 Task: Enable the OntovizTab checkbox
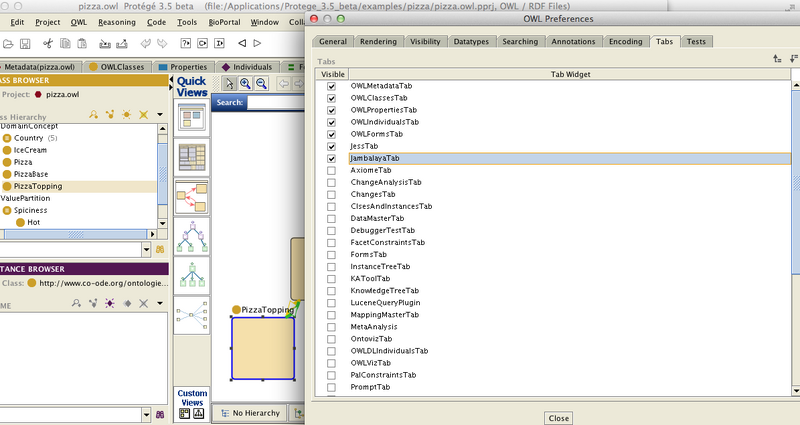(332, 339)
